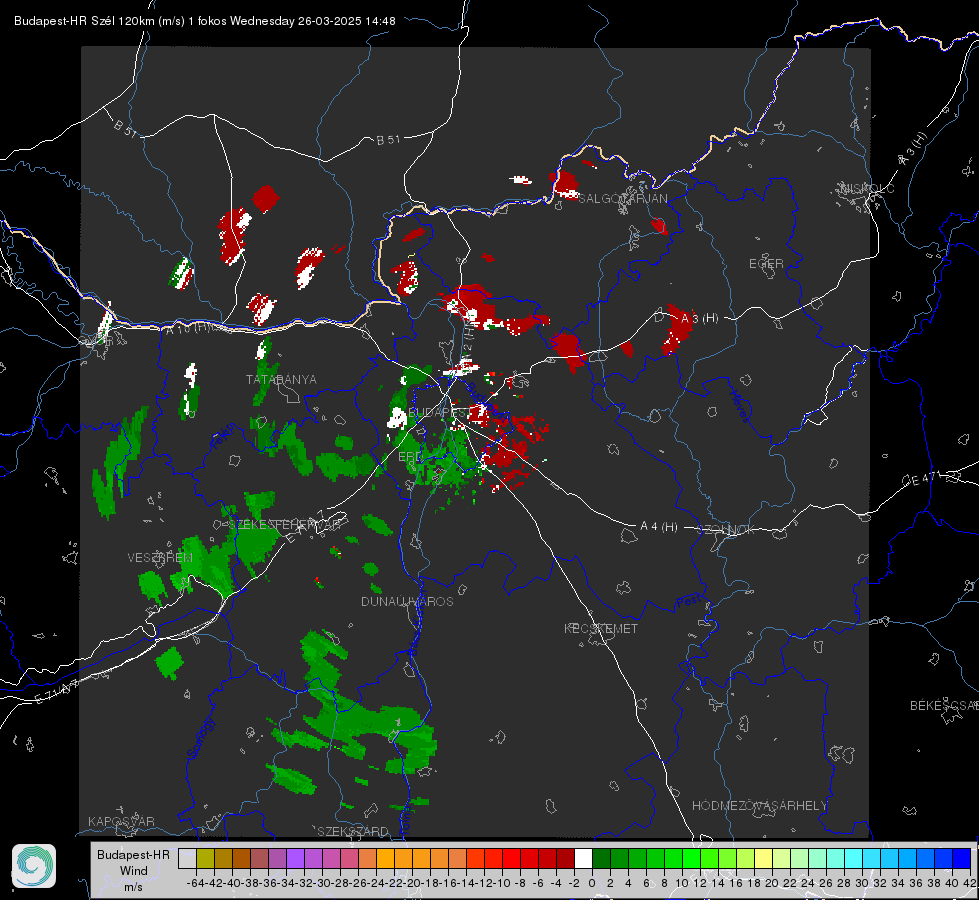Click the 'B 51' label at map top-center

click(x=388, y=140)
